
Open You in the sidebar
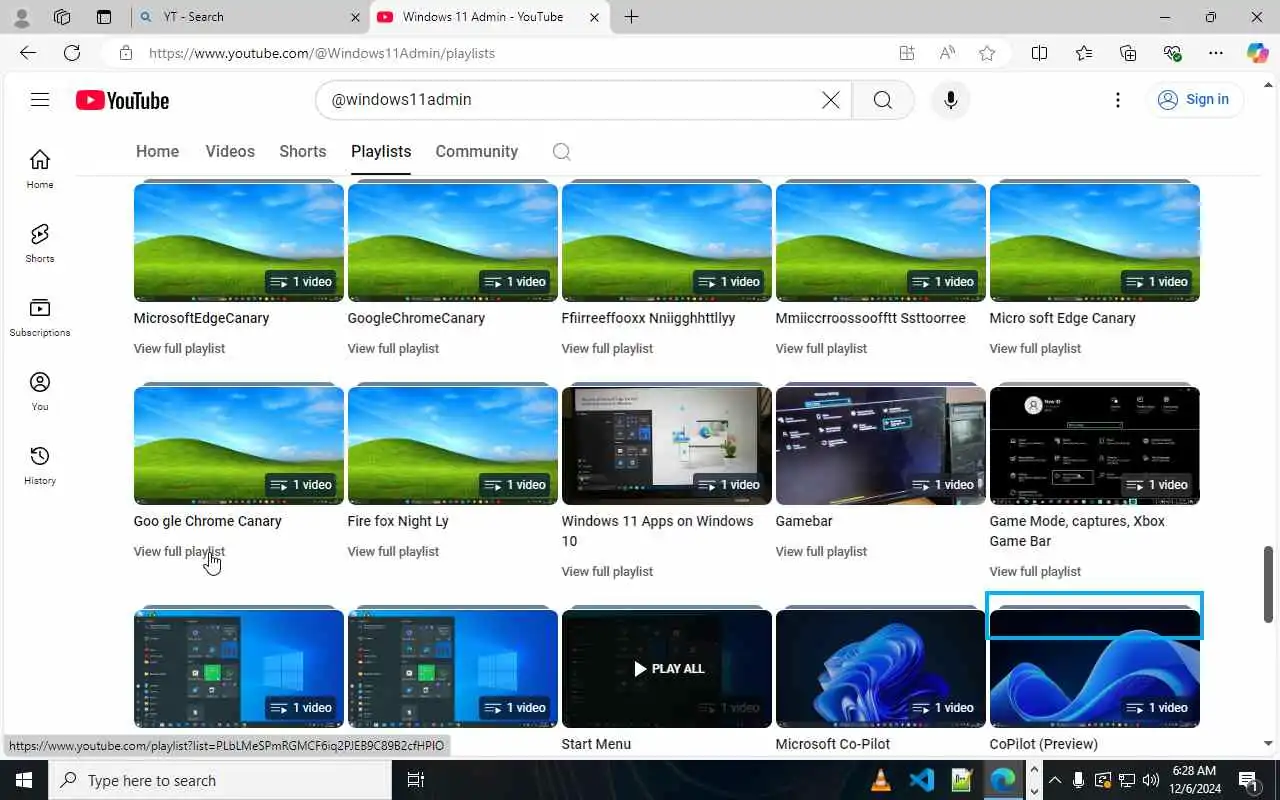40,391
